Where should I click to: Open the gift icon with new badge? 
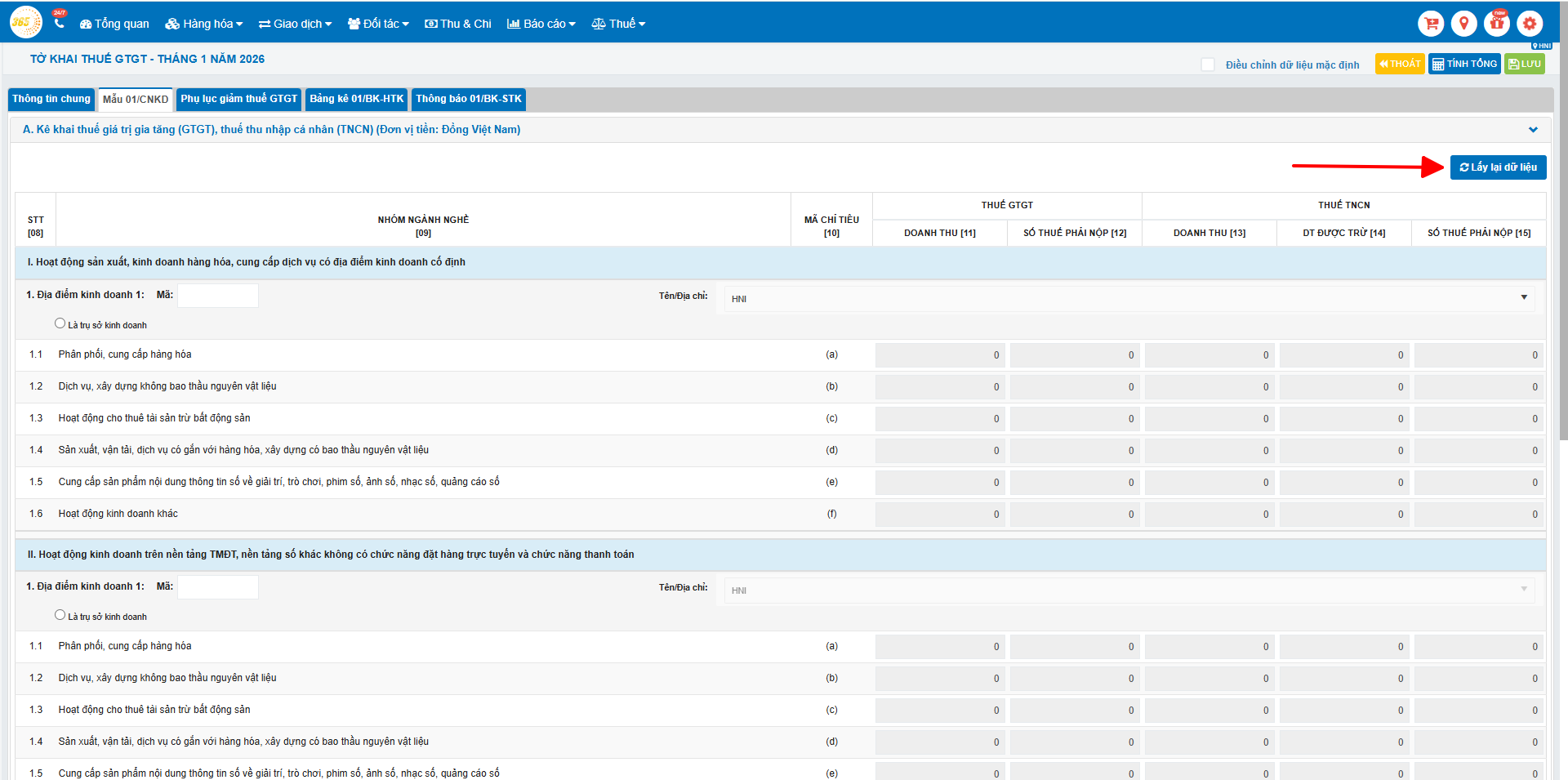[1497, 24]
